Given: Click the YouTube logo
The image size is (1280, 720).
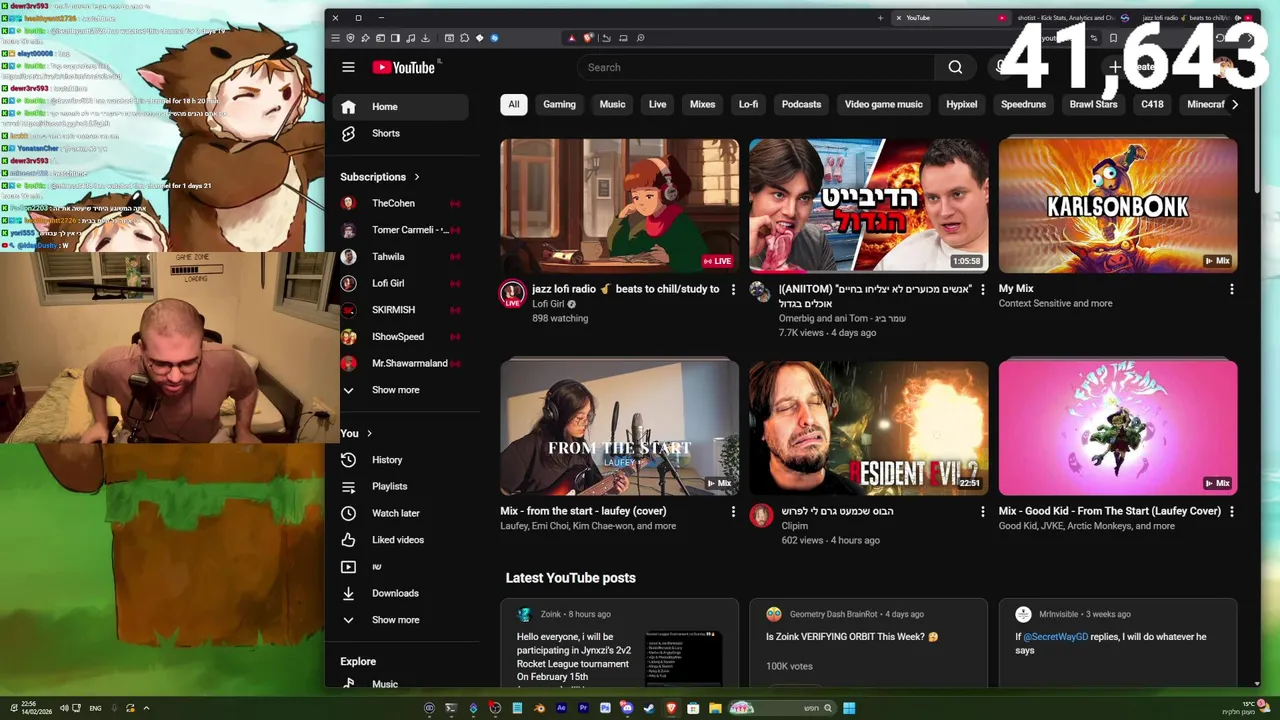Looking at the screenshot, I should point(403,67).
